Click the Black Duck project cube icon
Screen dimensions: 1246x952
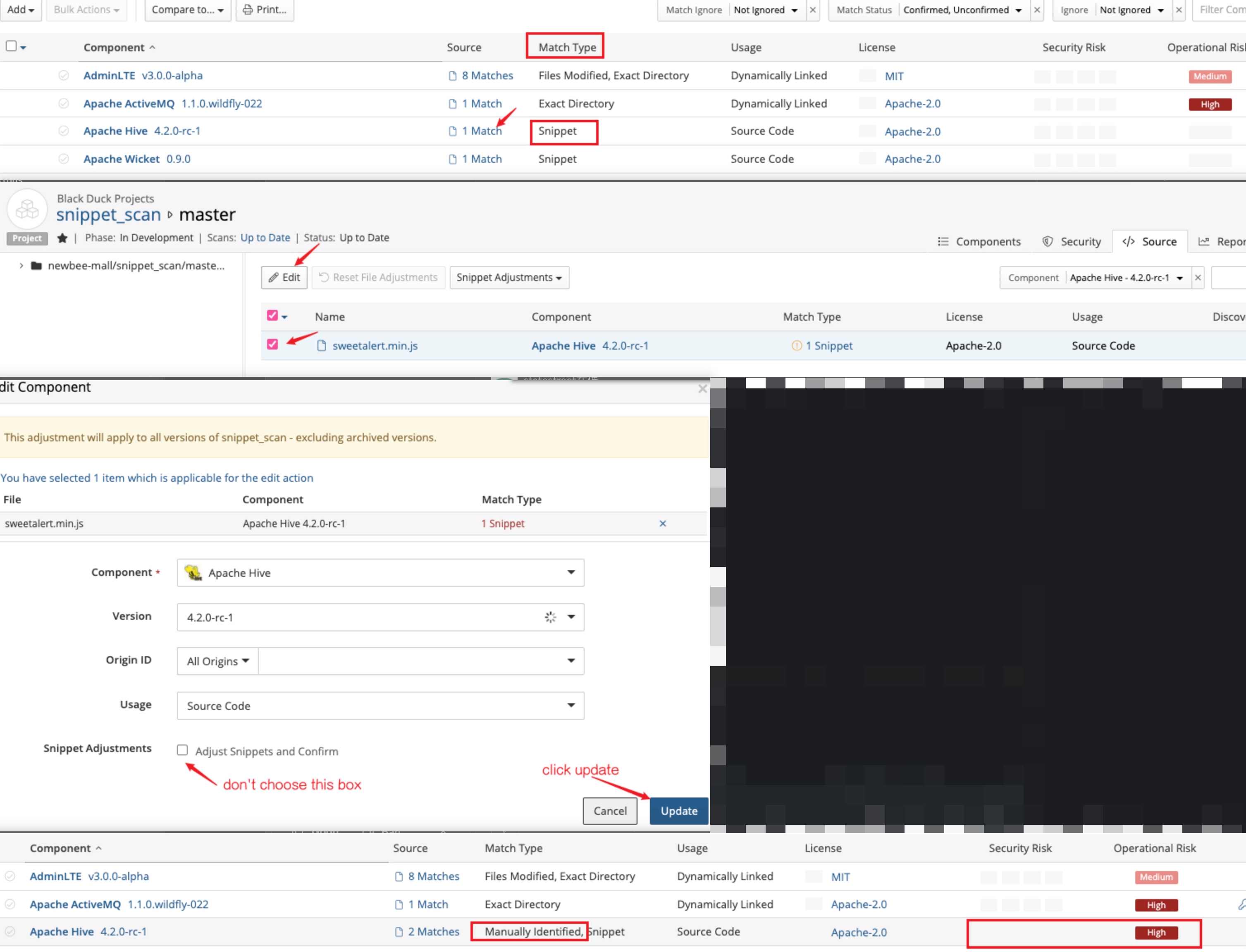(26, 209)
